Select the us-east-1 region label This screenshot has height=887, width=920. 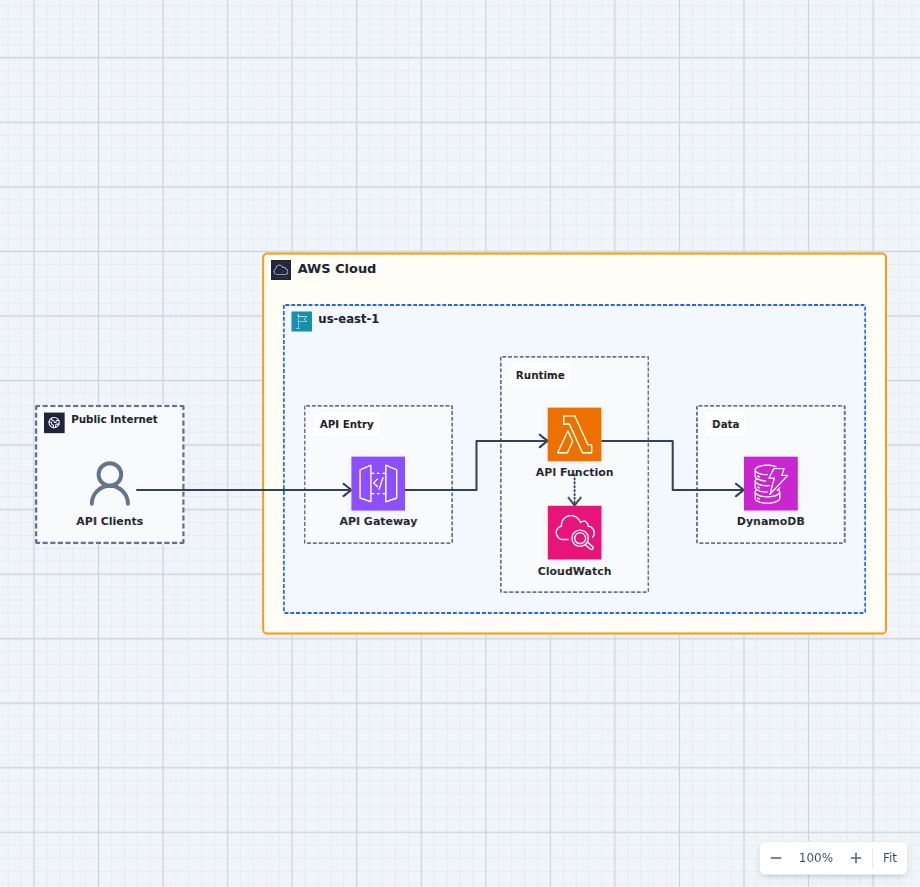click(349, 319)
